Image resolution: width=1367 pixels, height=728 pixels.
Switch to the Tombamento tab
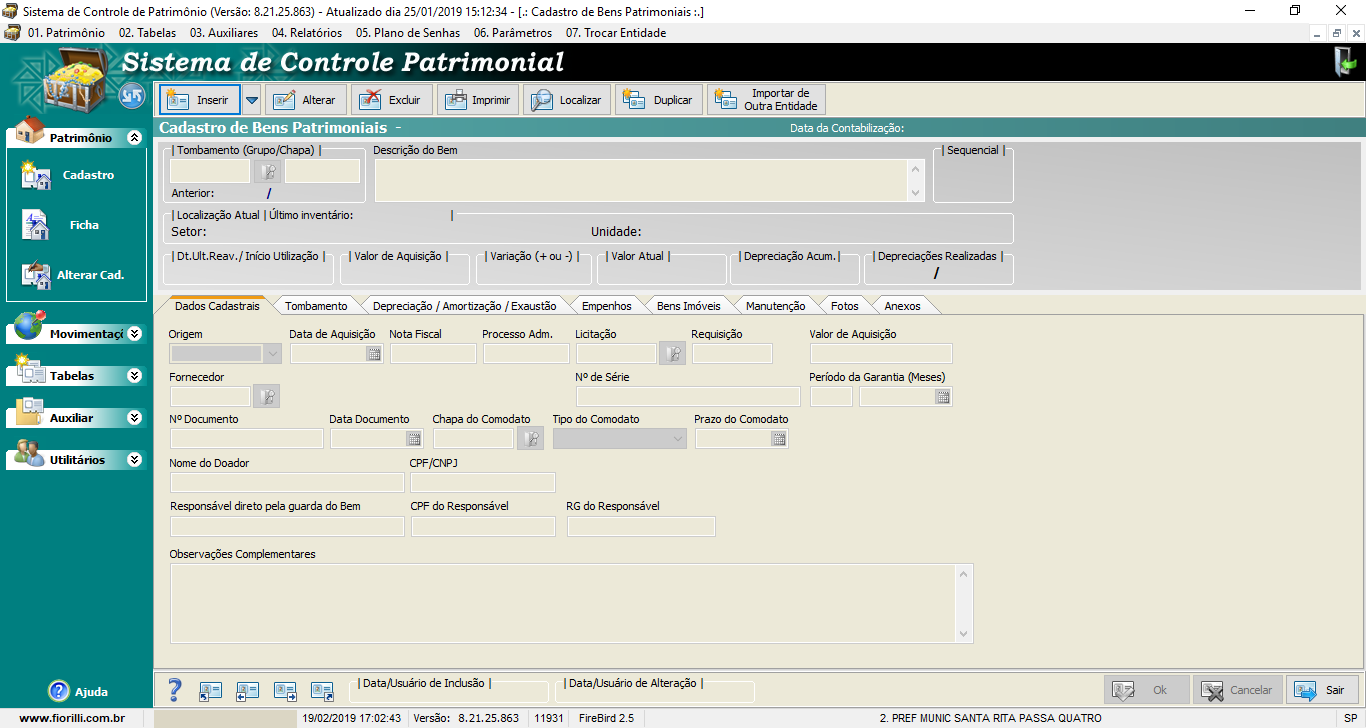316,306
